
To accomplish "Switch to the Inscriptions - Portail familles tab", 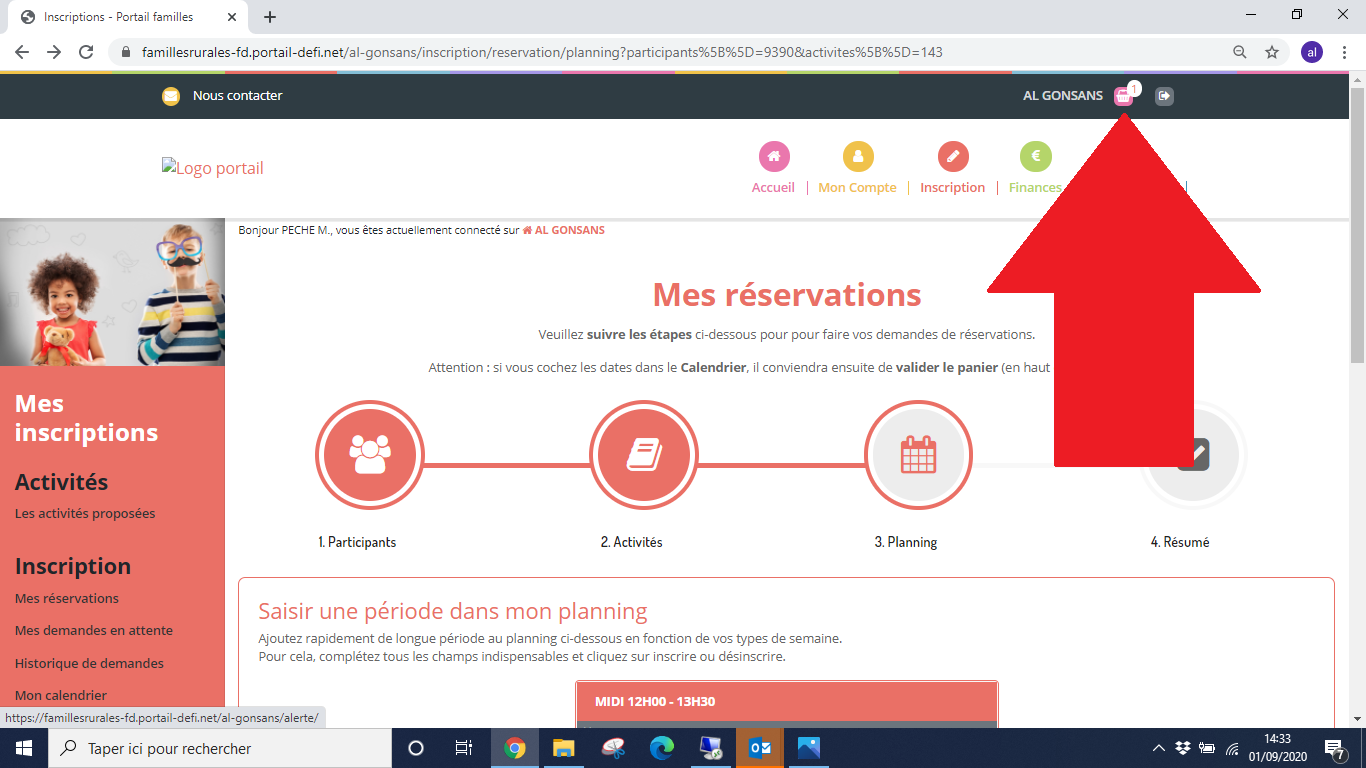I will point(120,17).
